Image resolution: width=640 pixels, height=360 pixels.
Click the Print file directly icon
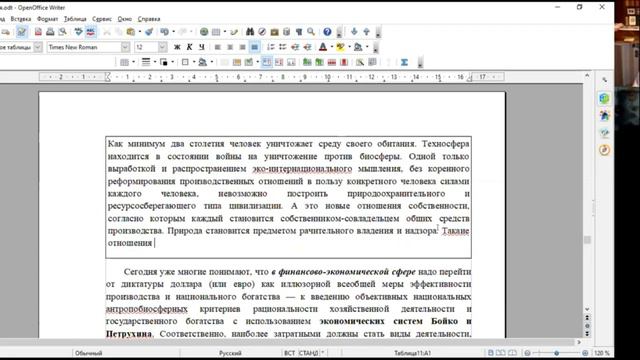[x=50, y=32]
